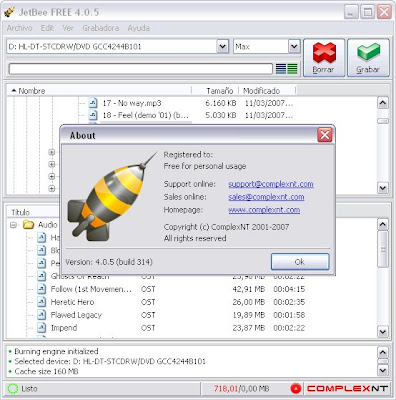Viewport: 396px width, 400px height.
Task: Select the '18 - Feel (demo '01)' file
Action: pos(146,115)
